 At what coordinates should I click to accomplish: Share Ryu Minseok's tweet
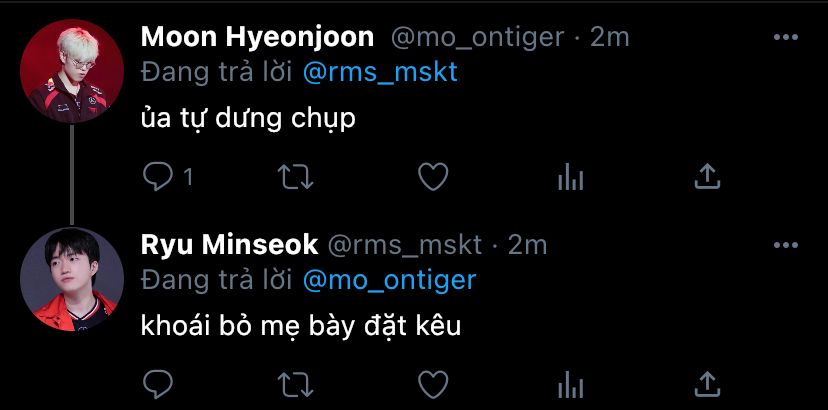(x=707, y=383)
